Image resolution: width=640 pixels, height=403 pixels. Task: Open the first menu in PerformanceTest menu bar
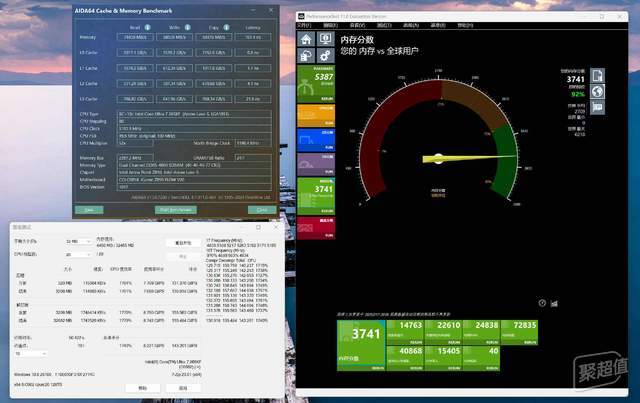[304, 25]
